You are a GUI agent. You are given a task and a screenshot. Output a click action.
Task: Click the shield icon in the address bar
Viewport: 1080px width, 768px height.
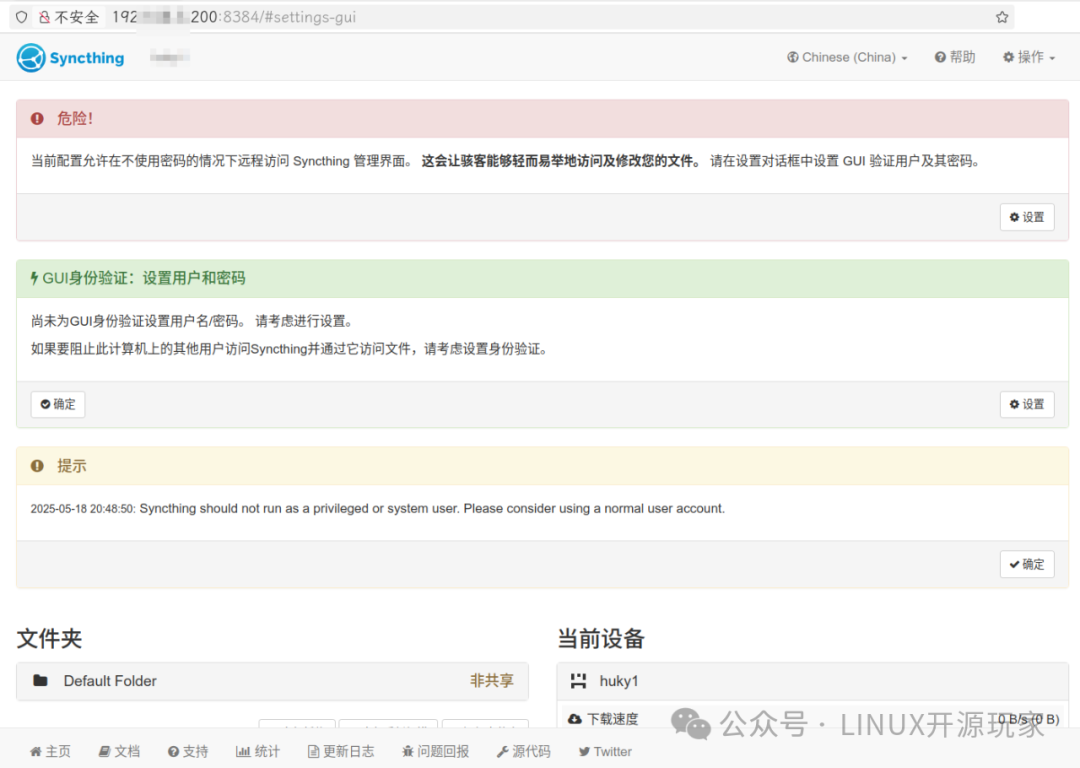click(21, 17)
